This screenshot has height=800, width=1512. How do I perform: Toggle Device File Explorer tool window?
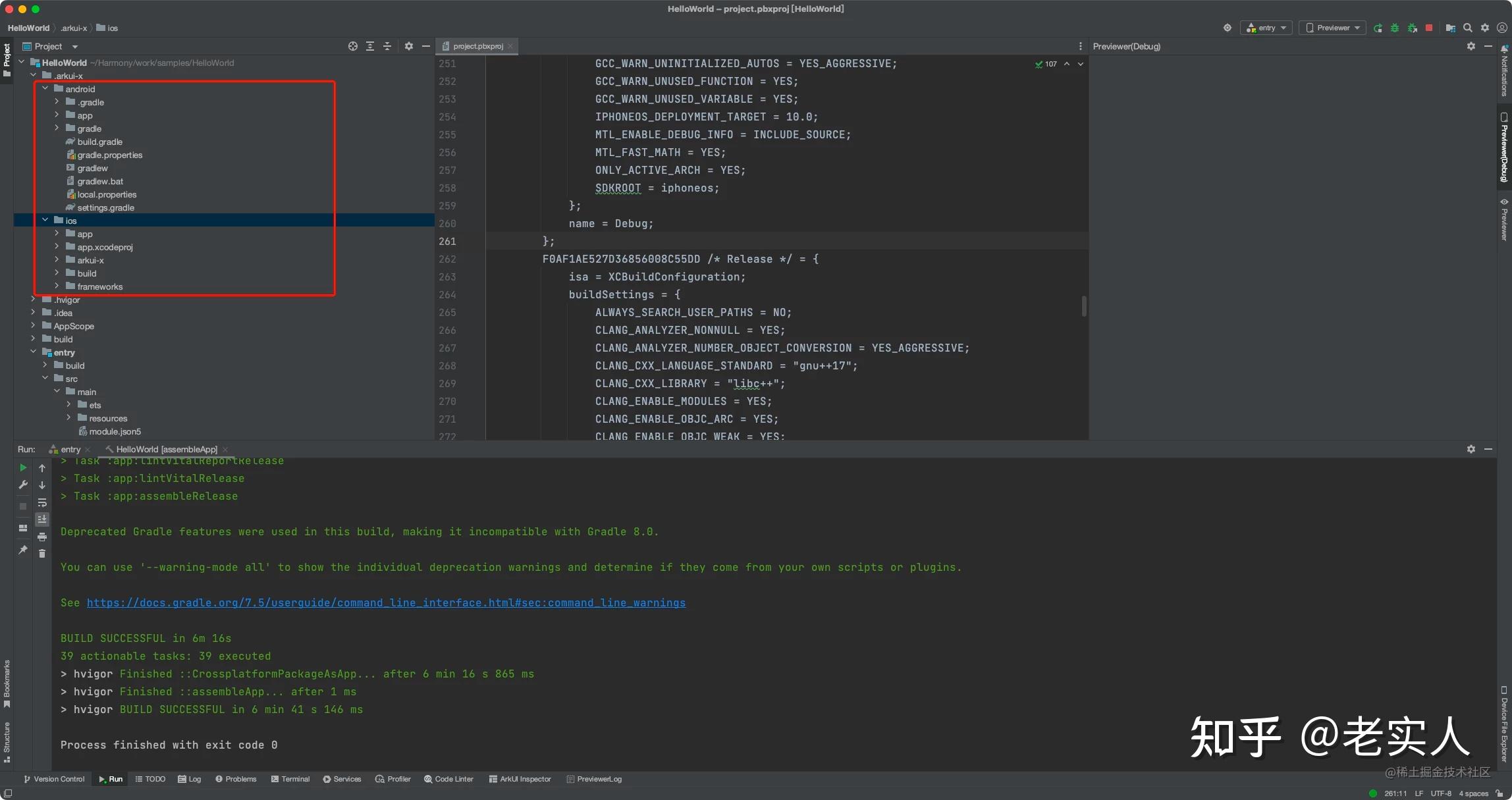point(1504,724)
